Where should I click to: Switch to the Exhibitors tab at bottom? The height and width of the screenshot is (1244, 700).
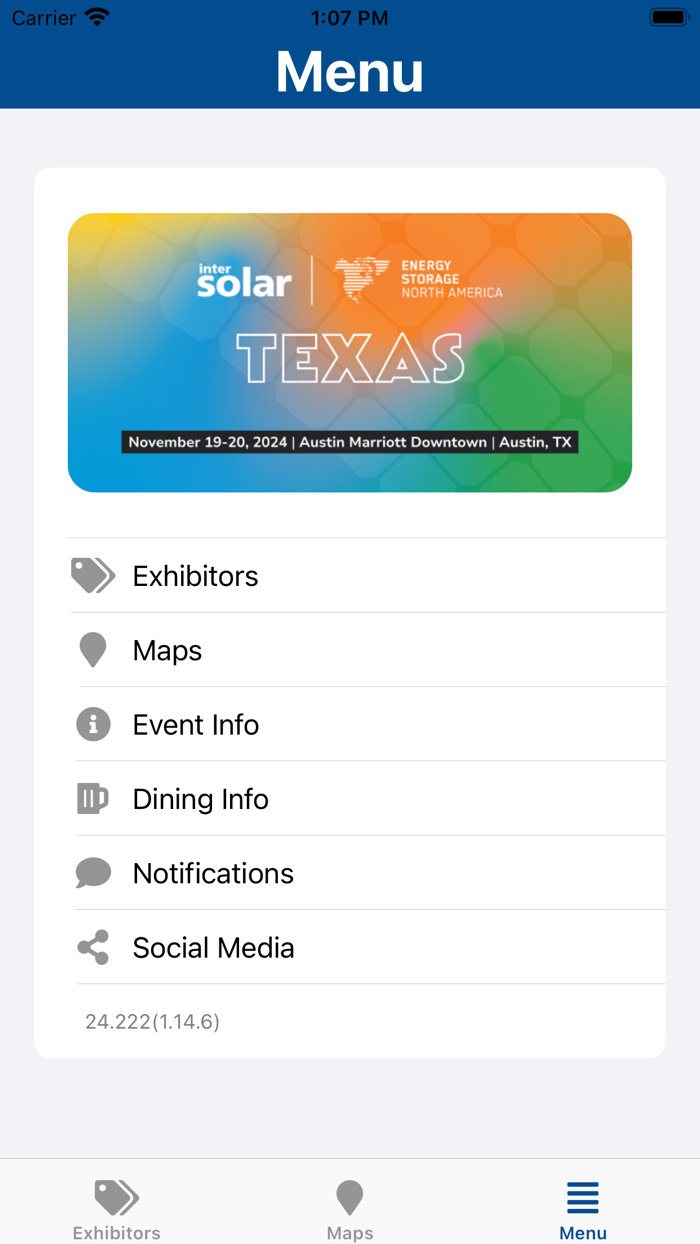(x=116, y=1205)
